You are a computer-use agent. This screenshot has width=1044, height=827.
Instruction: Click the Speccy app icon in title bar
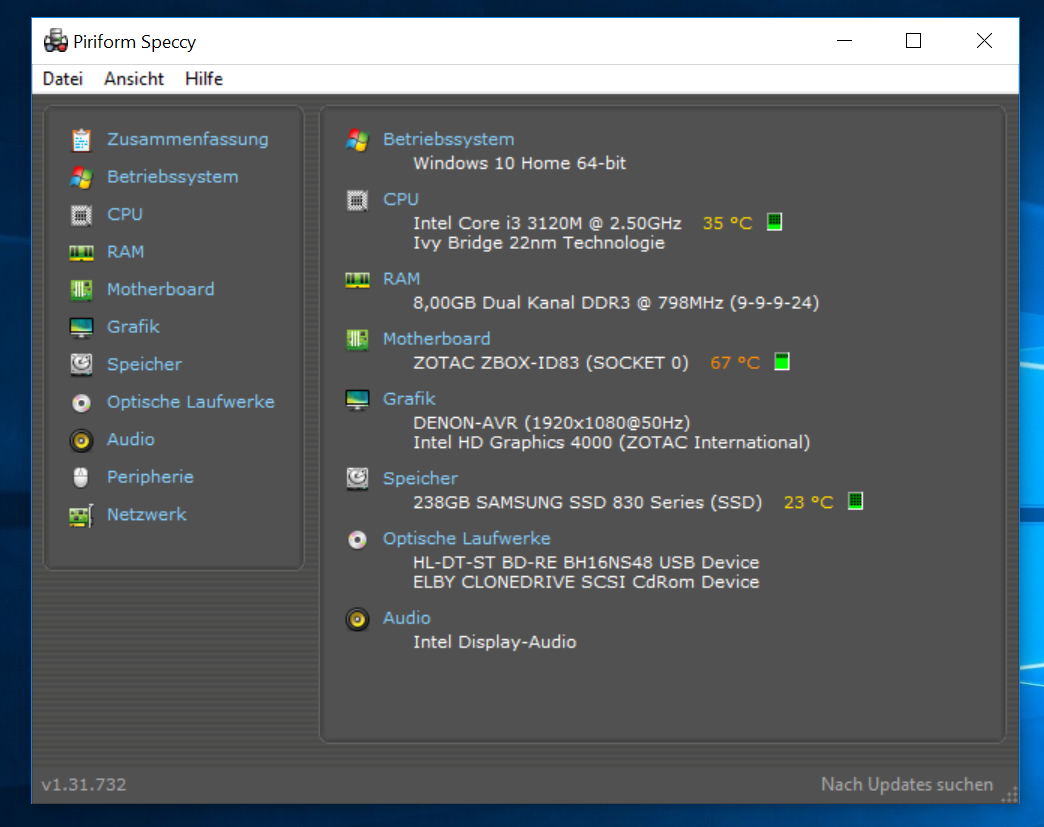[x=56, y=41]
